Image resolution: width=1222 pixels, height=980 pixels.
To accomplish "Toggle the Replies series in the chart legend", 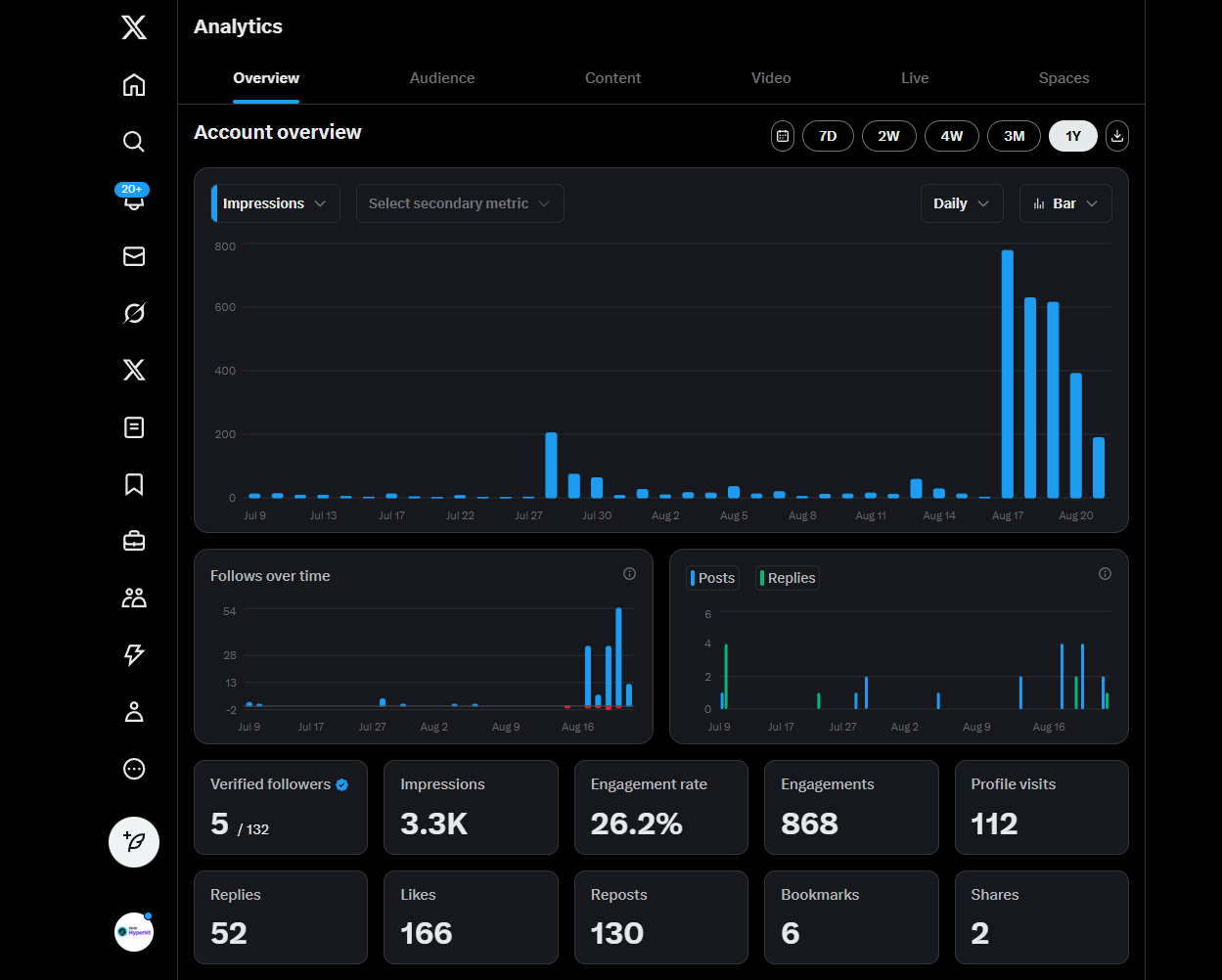I will point(787,578).
